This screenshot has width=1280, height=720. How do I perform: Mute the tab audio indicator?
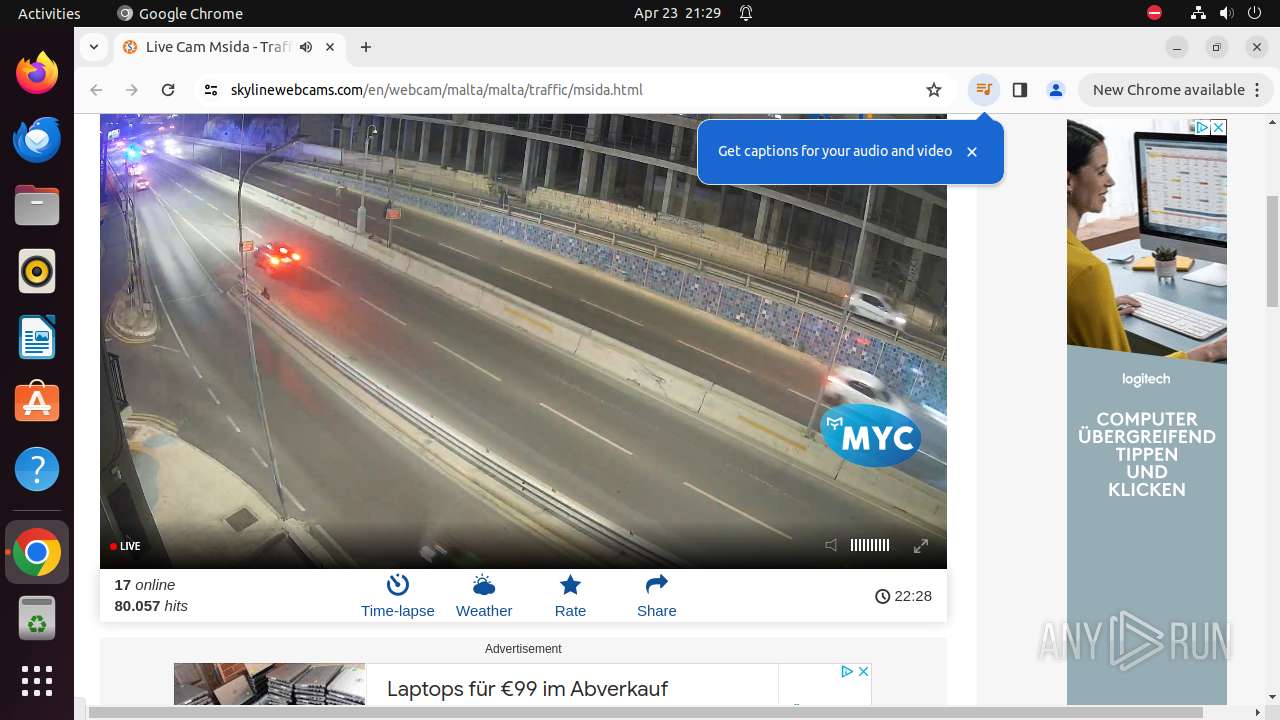pos(306,47)
